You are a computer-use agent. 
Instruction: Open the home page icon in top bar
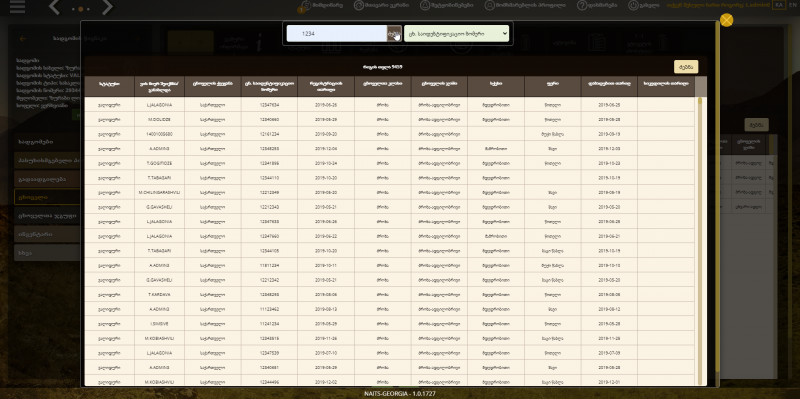[358, 5]
